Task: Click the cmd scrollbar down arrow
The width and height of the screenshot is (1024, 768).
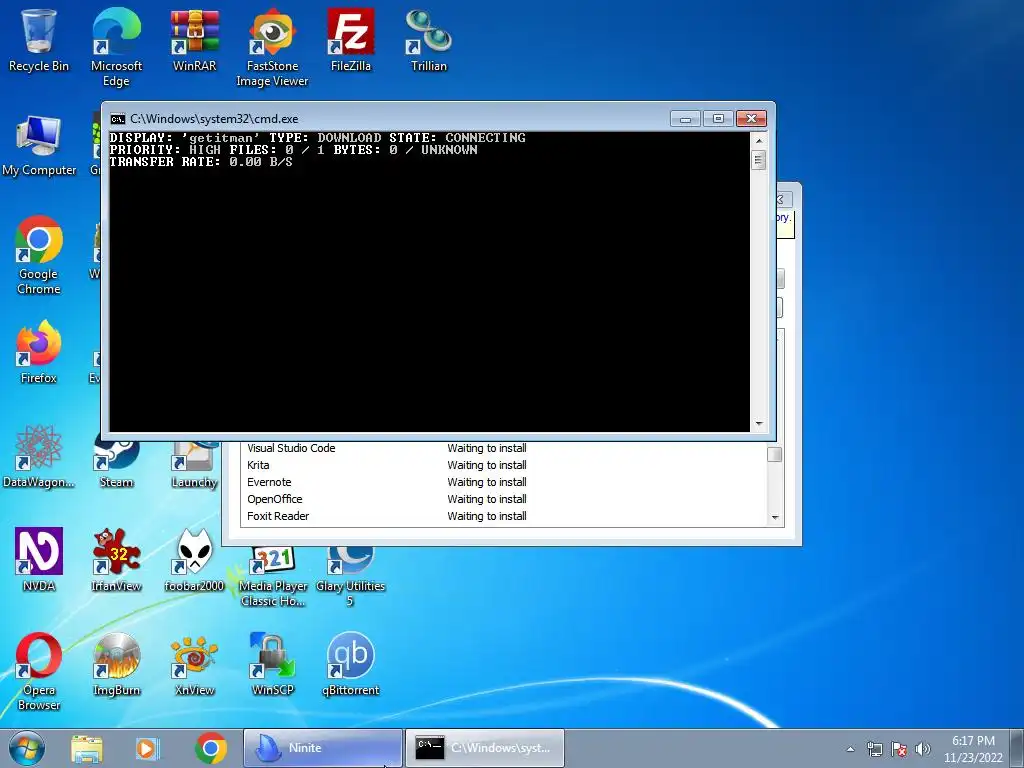Action: 758,424
